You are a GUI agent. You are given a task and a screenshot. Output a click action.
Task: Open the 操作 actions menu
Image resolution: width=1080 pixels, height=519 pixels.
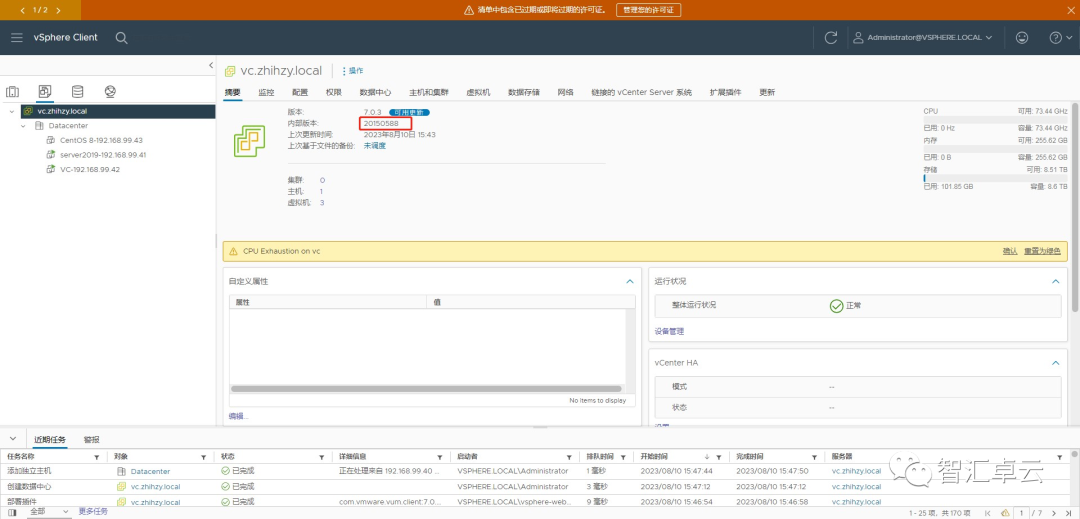click(x=353, y=71)
